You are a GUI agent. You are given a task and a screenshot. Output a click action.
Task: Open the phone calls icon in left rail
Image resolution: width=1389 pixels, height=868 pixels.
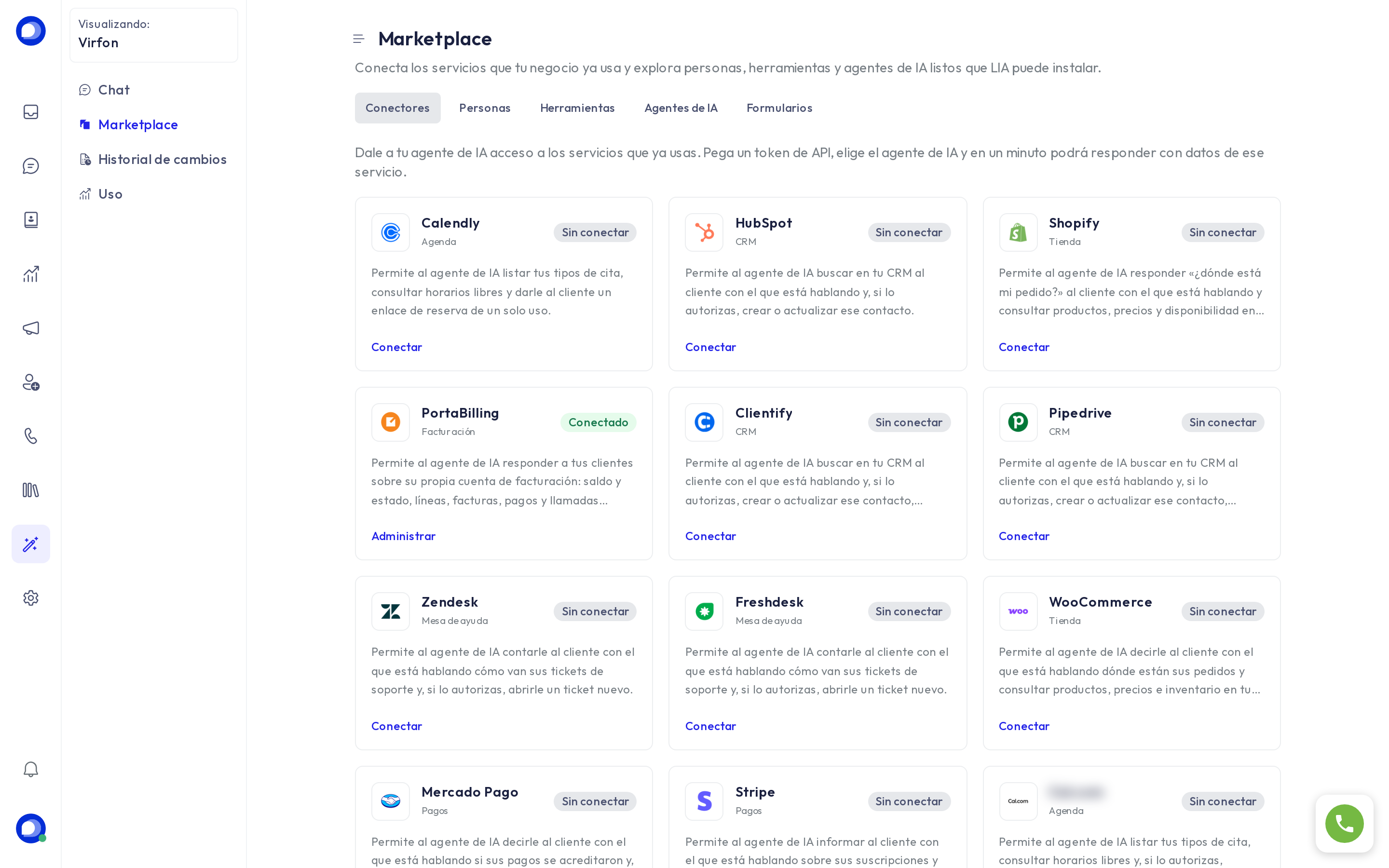point(30,436)
